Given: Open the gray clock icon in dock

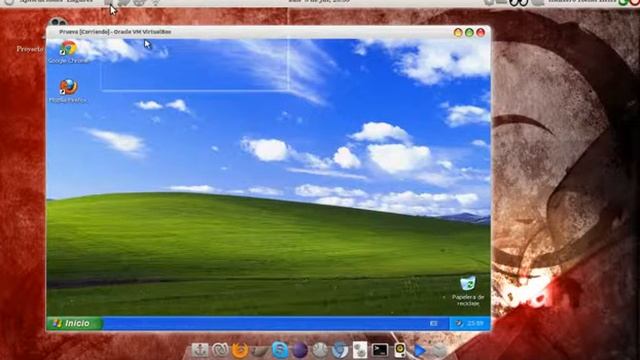Looking at the screenshot, I should point(320,350).
